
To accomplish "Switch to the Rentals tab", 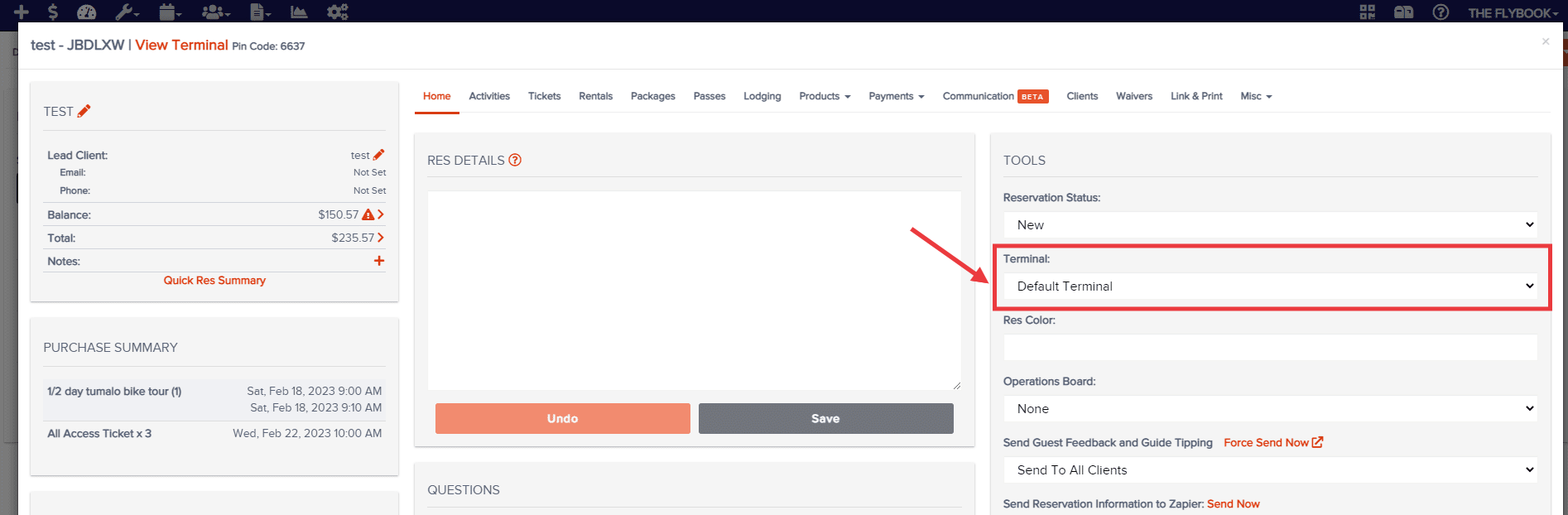I will 596,96.
